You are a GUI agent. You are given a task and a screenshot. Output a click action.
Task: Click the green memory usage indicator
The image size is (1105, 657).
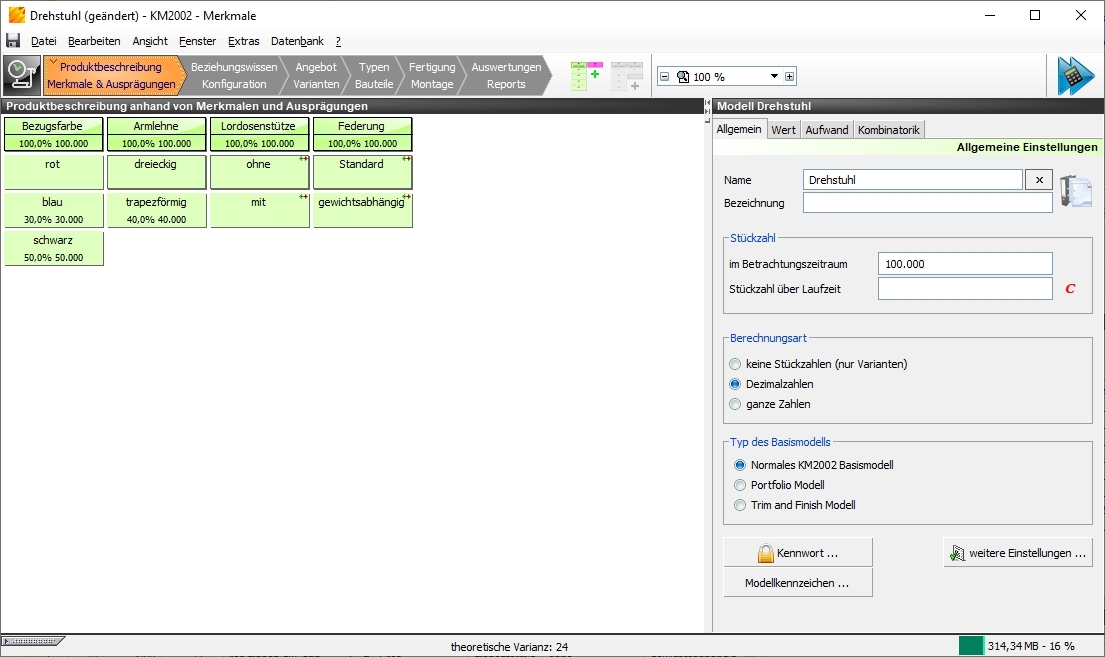(x=970, y=646)
